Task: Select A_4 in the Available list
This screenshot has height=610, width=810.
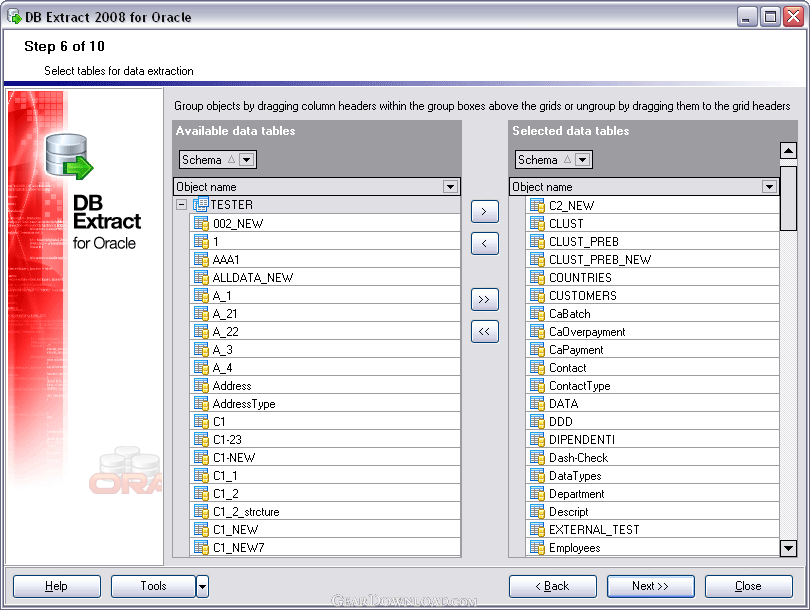Action: pyautogui.click(x=325, y=367)
